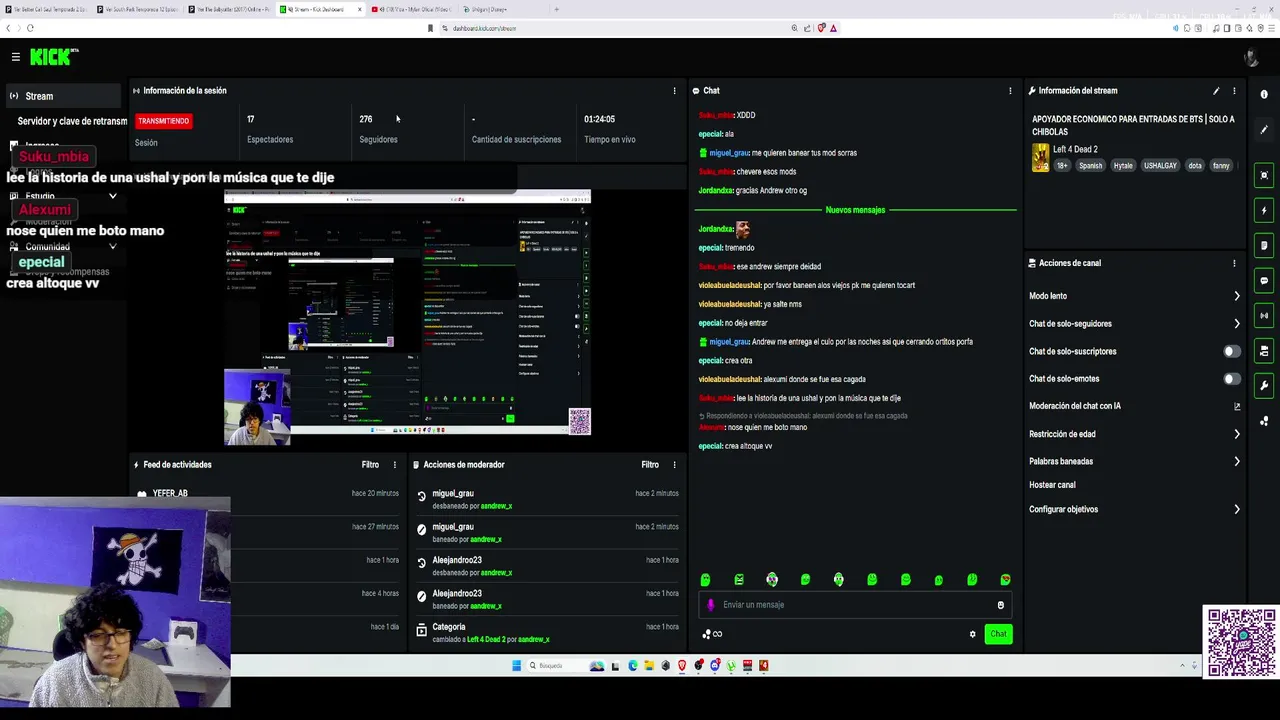Open the emoji picker in the message box
Screen dimensions: 1280x720
pyautogui.click(x=1000, y=605)
